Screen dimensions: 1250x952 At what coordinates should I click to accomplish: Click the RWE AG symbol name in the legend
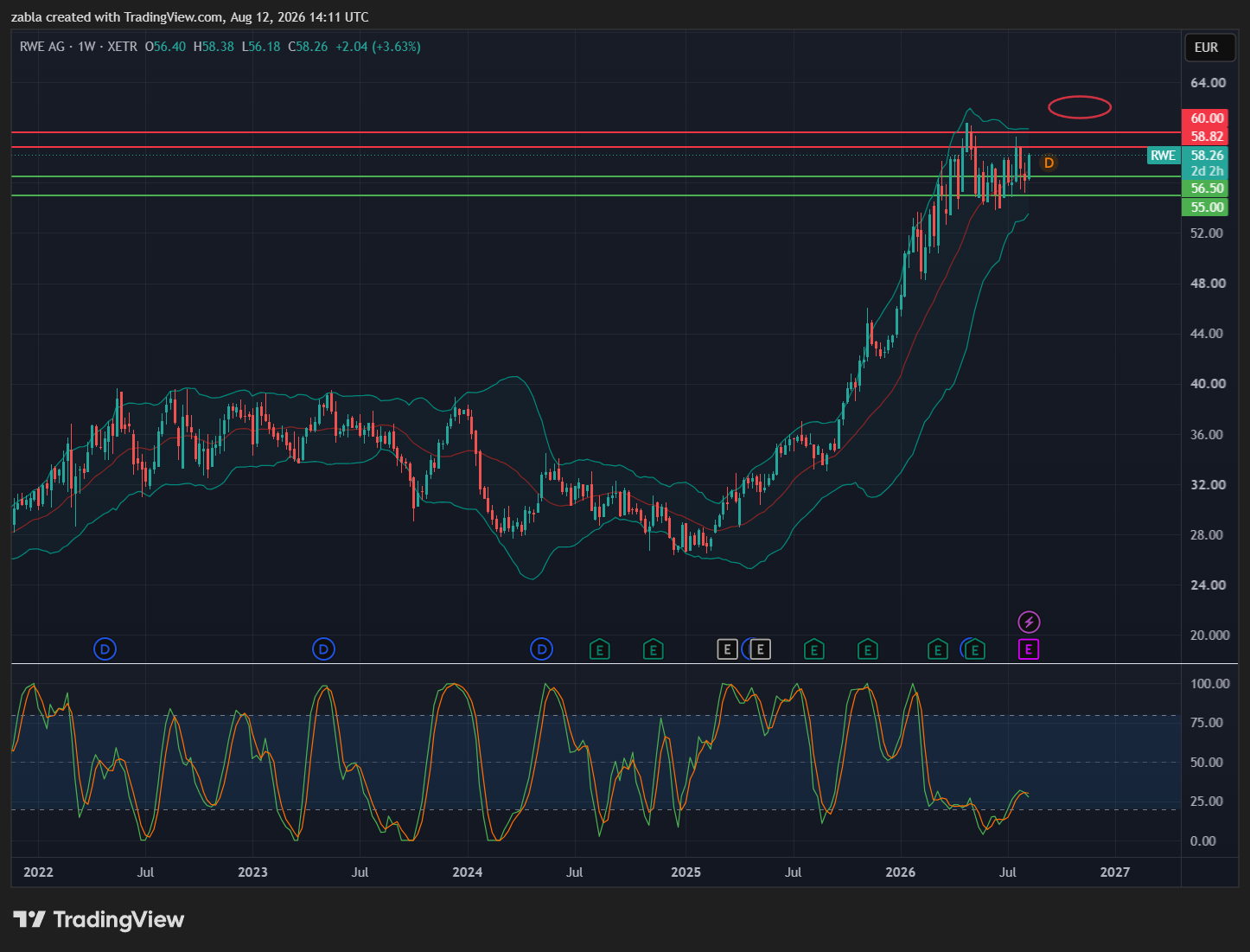pos(42,47)
